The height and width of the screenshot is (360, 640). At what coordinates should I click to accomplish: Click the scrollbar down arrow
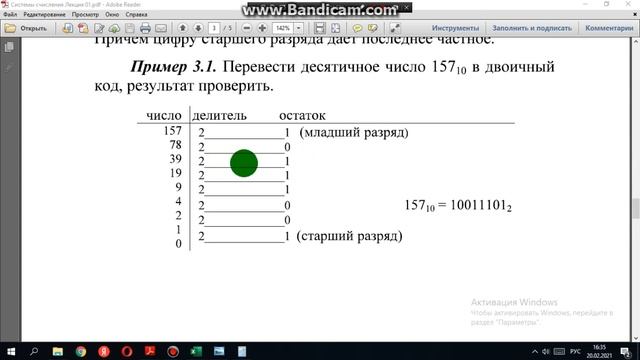click(636, 338)
